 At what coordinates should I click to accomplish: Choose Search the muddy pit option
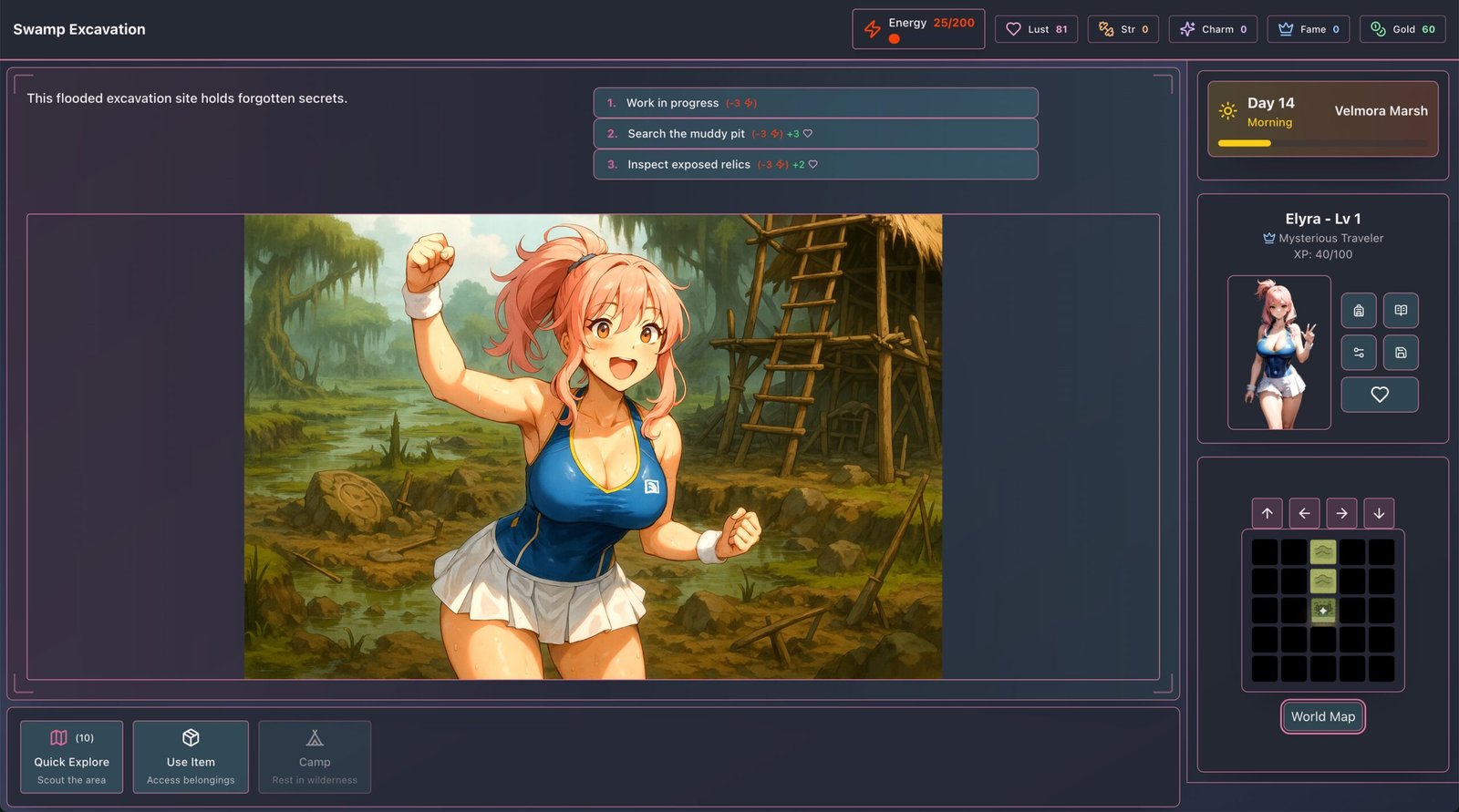pos(815,134)
